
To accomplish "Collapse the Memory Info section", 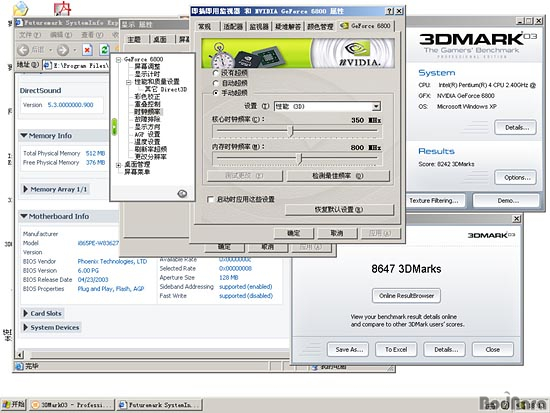I will [x=24, y=135].
